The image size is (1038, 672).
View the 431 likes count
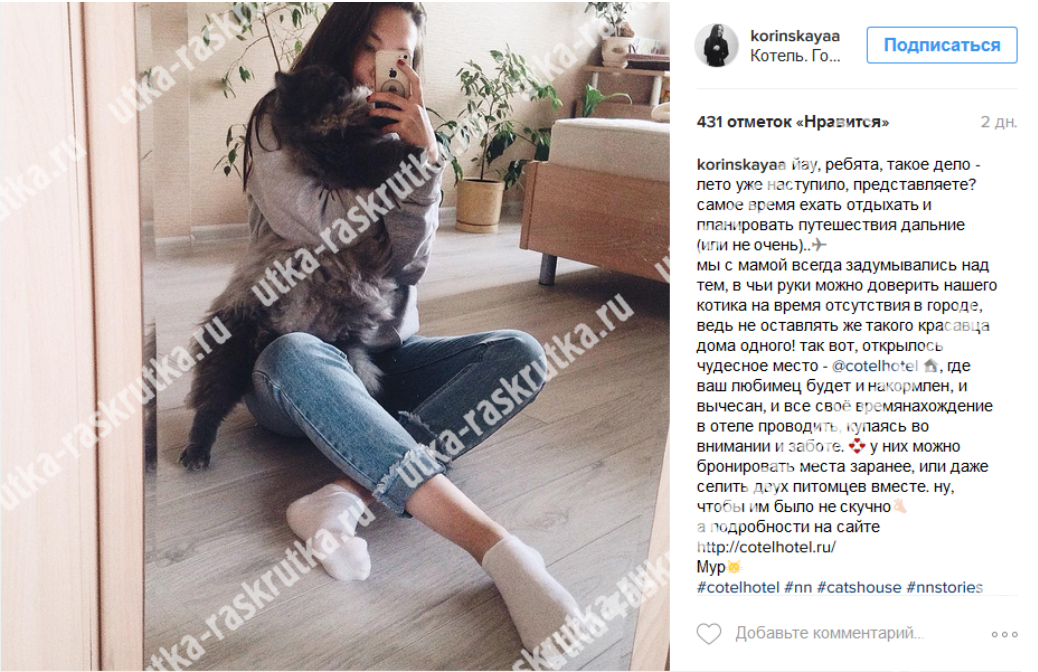pos(792,122)
